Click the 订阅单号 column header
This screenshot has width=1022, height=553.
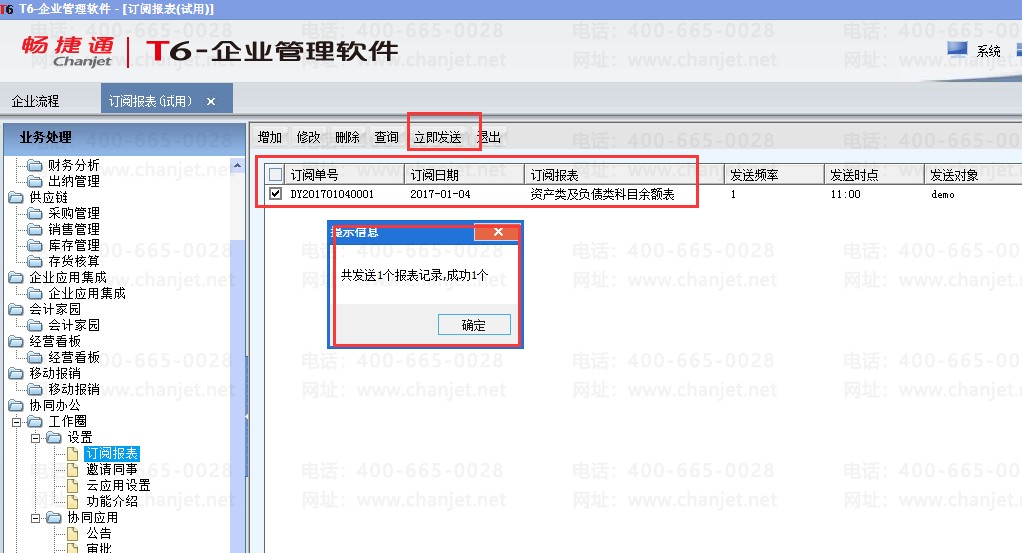coord(345,175)
